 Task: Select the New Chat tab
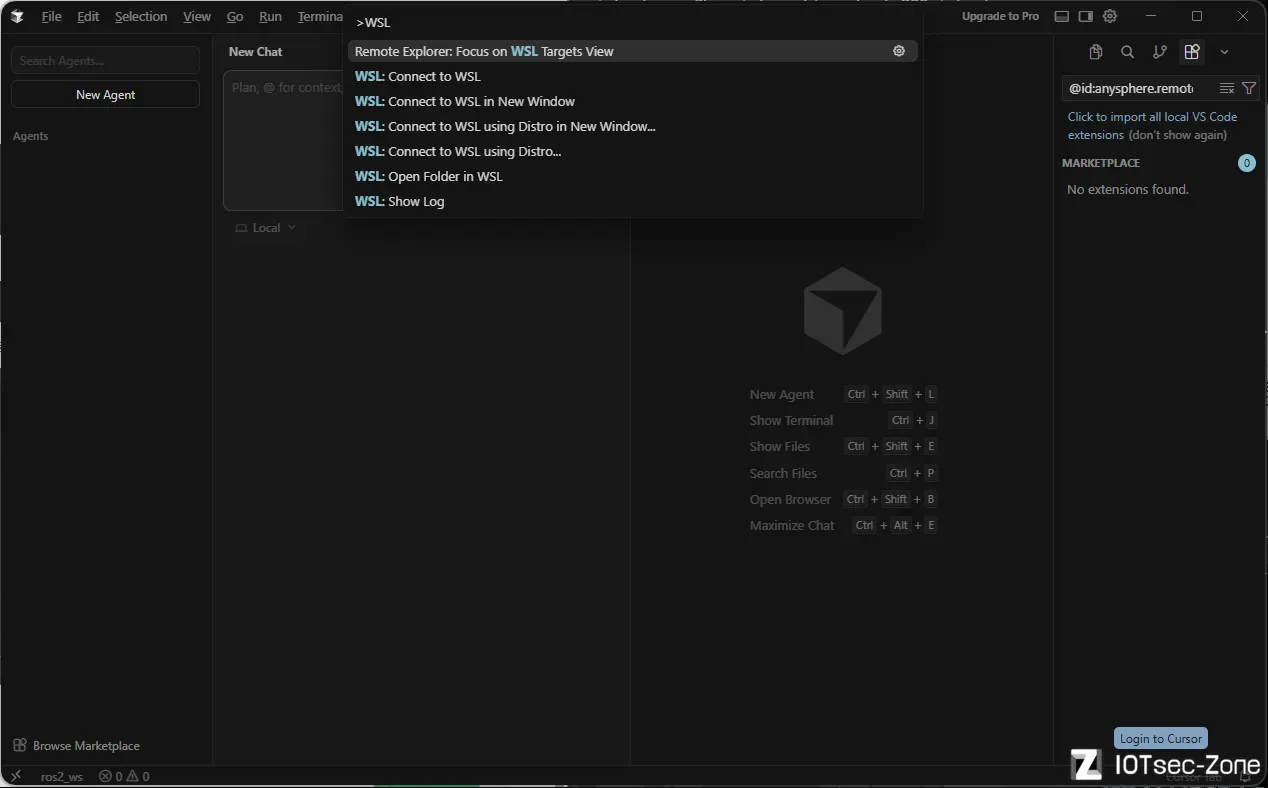[x=255, y=52]
